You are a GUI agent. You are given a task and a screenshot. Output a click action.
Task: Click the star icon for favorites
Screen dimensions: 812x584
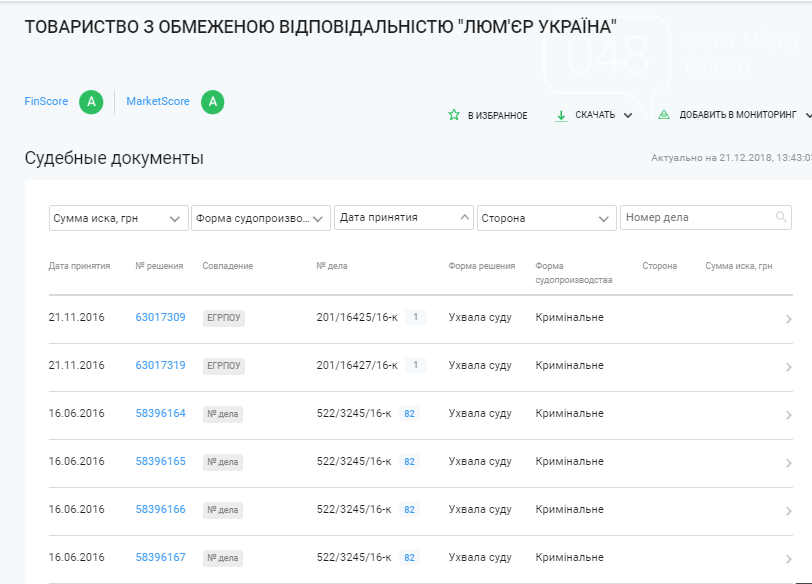(454, 115)
